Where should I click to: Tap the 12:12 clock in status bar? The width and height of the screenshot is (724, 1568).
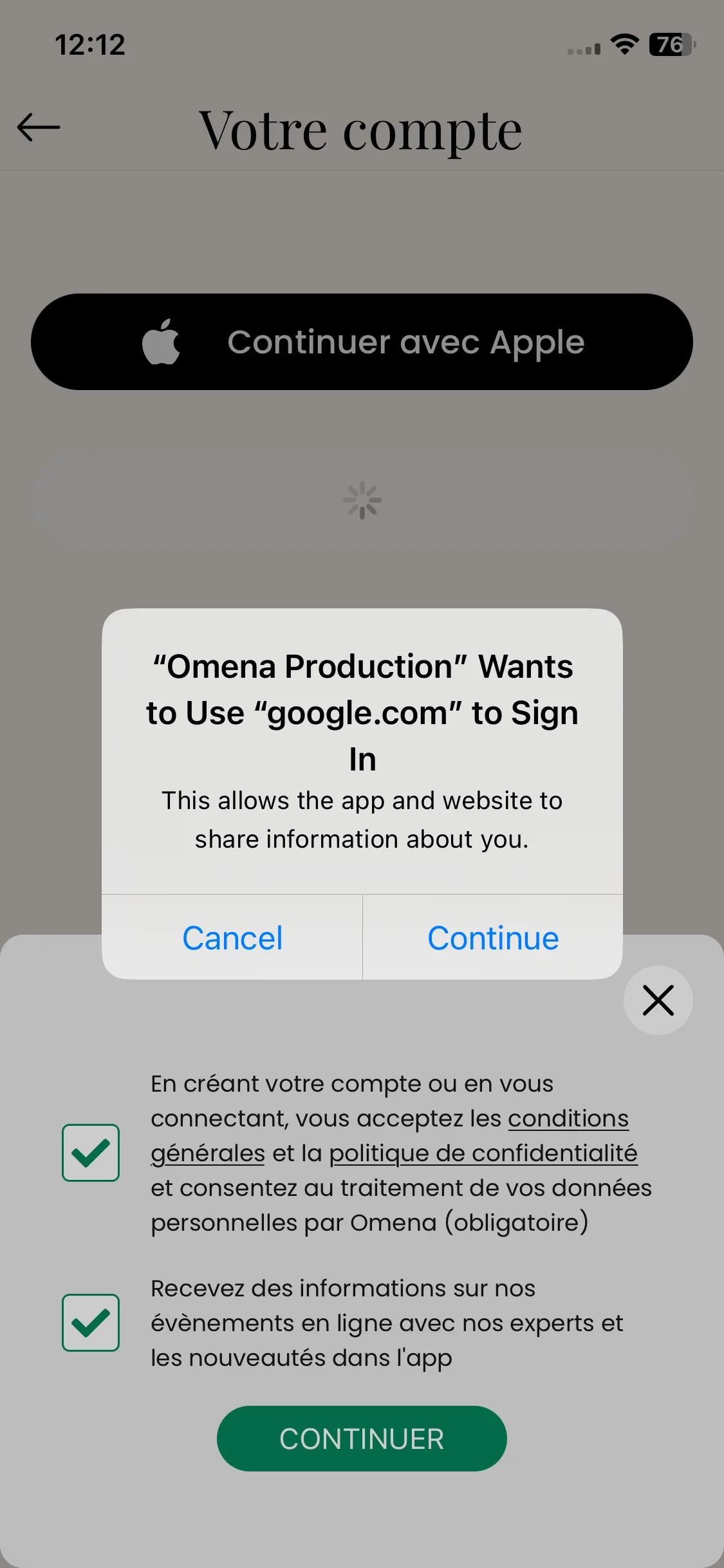tap(90, 44)
